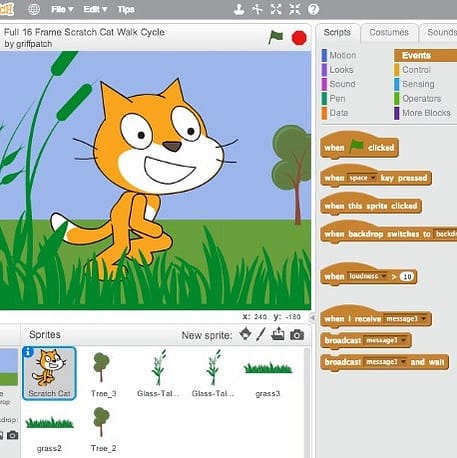457x458 pixels.
Task: Select the Operators block category
Action: pyautogui.click(x=418, y=99)
